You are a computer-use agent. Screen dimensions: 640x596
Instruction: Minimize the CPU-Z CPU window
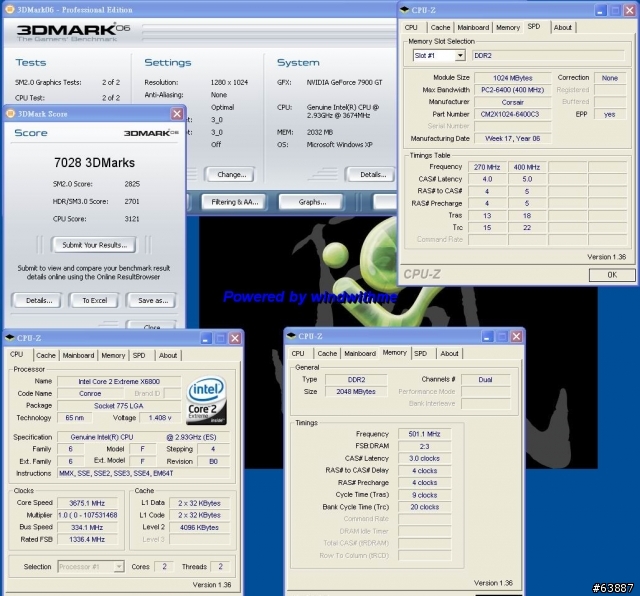click(x=206, y=338)
